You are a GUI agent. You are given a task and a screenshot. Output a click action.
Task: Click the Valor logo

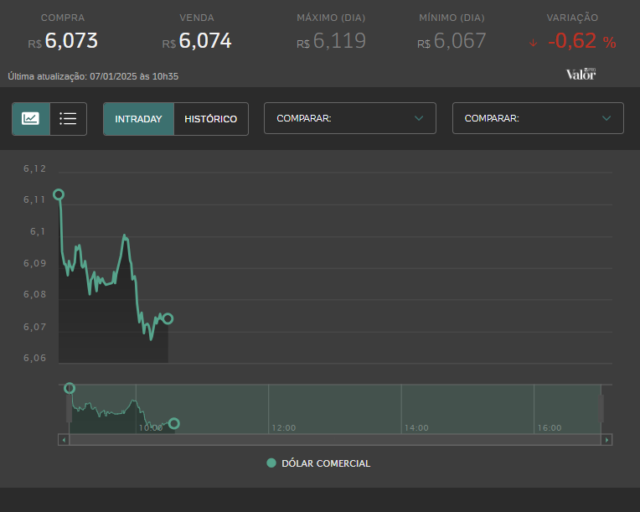pos(581,74)
